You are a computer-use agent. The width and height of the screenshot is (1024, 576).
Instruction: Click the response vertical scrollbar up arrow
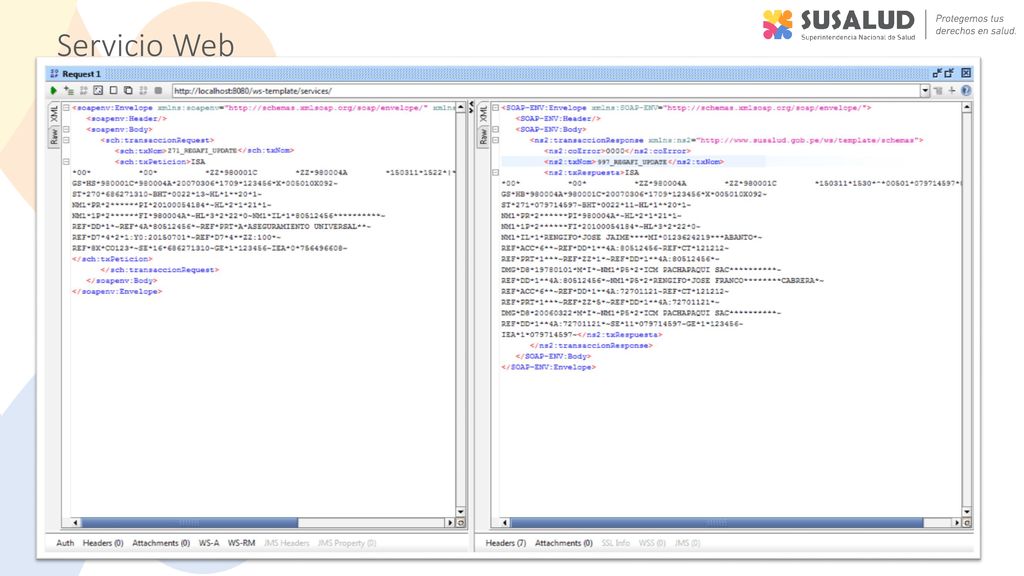[967, 107]
